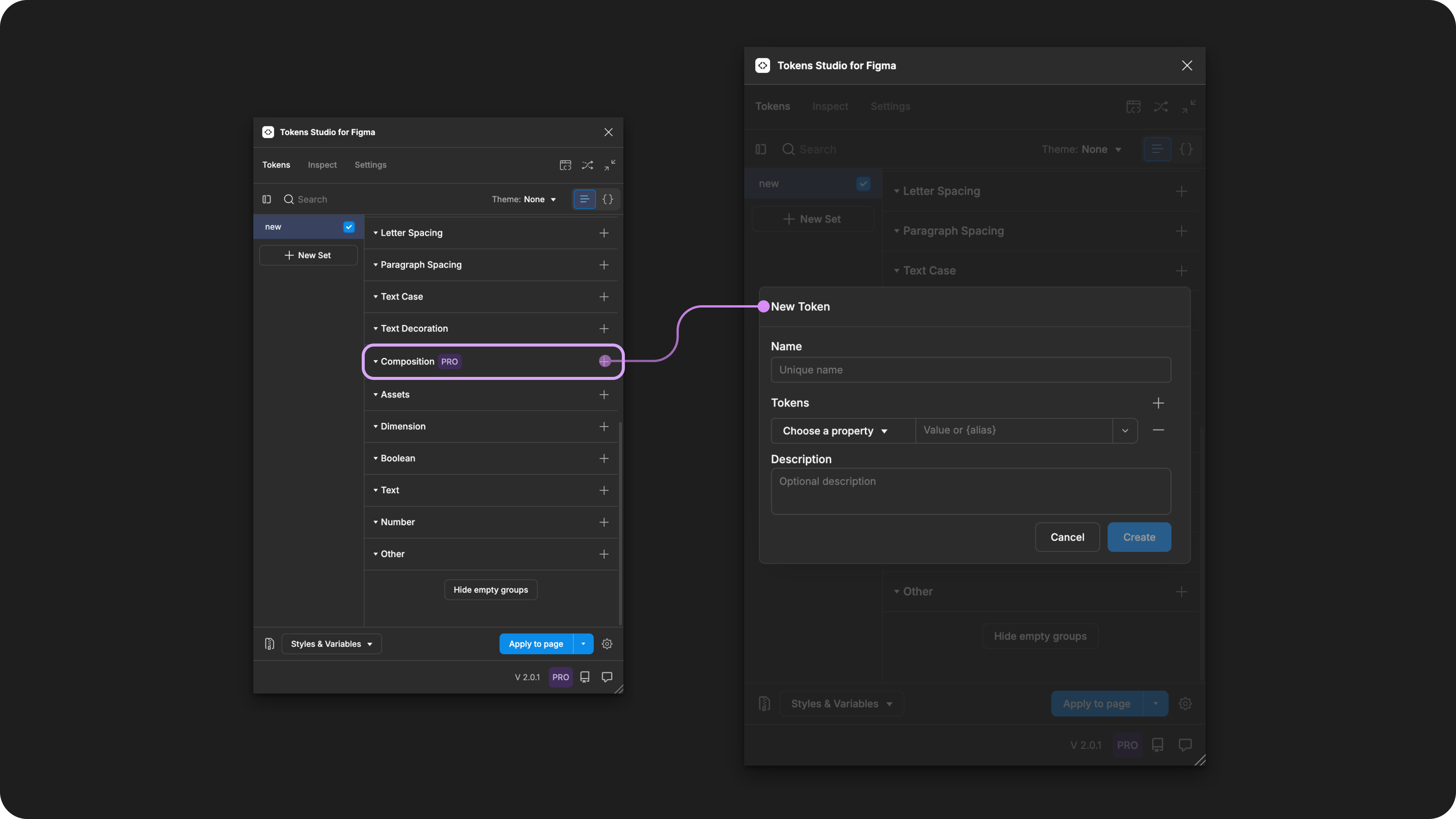This screenshot has height=819, width=1456.
Task: Collapse the Number group in left window
Action: click(375, 522)
